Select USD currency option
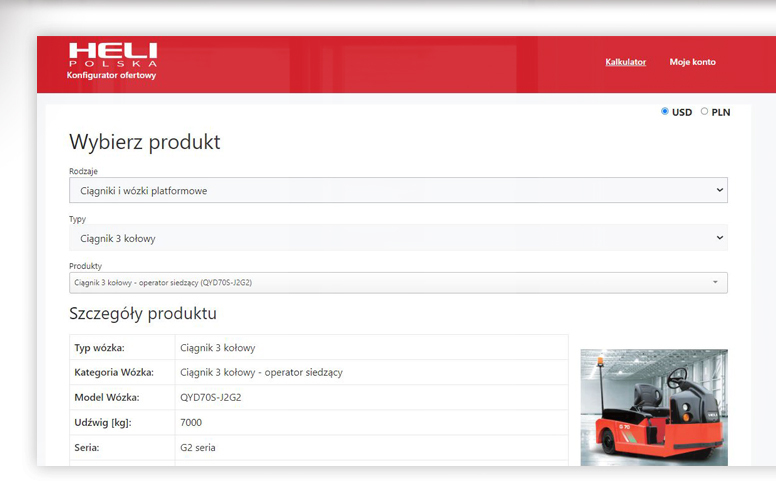 point(665,112)
